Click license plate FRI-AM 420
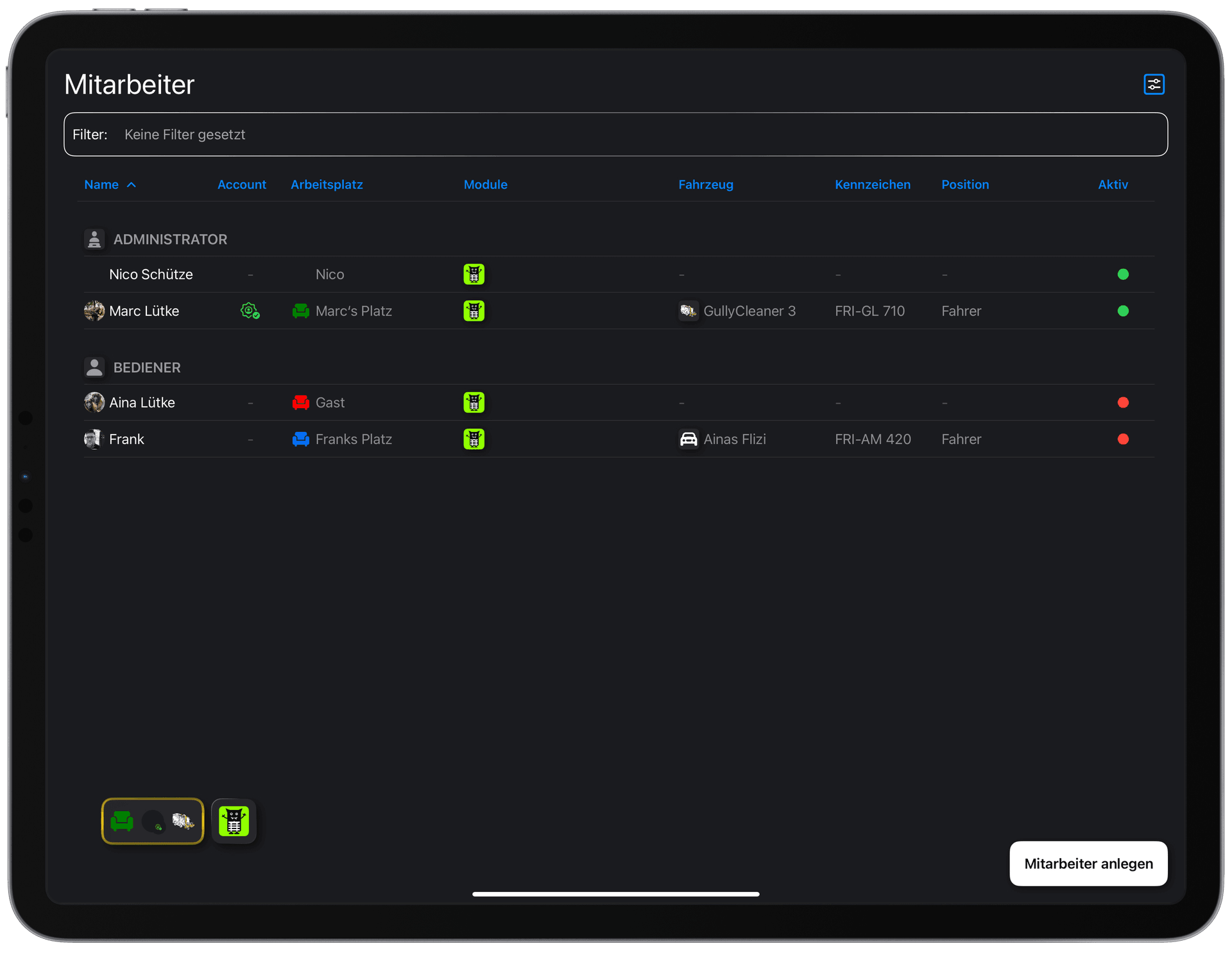Image resolution: width=1232 pixels, height=953 pixels. (873, 439)
